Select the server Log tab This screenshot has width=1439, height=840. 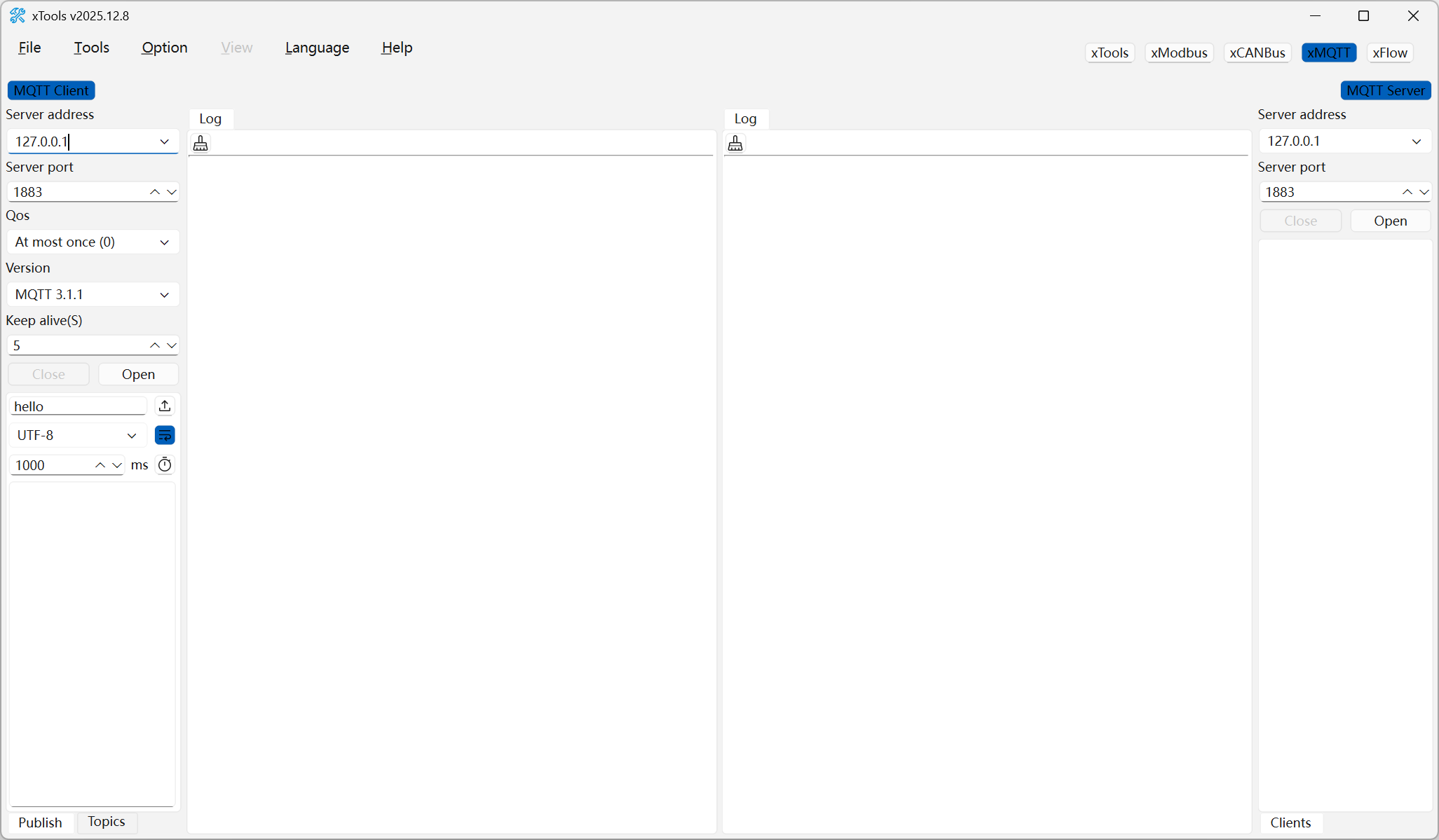coord(745,118)
